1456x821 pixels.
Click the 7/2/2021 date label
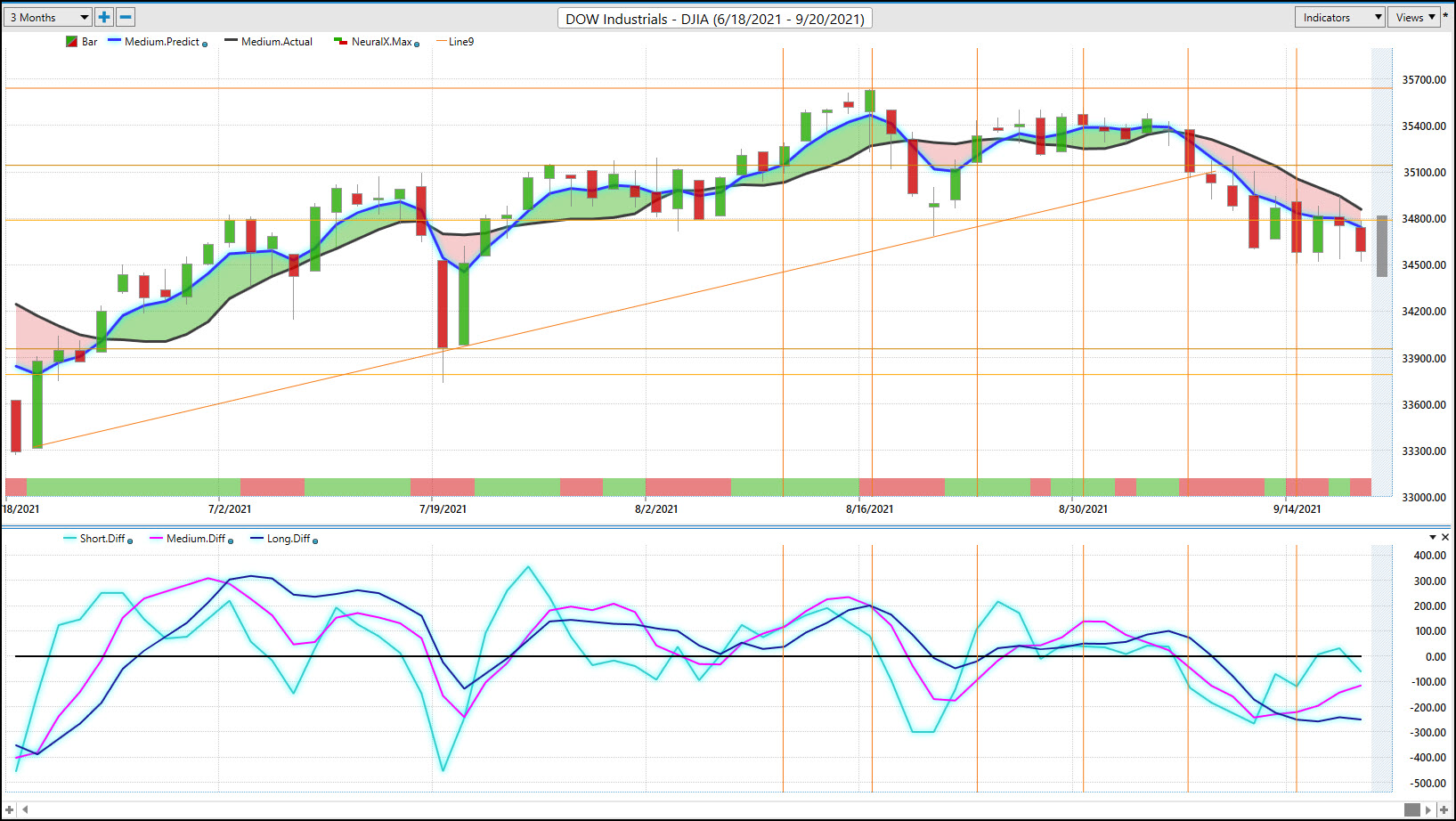pos(230,509)
